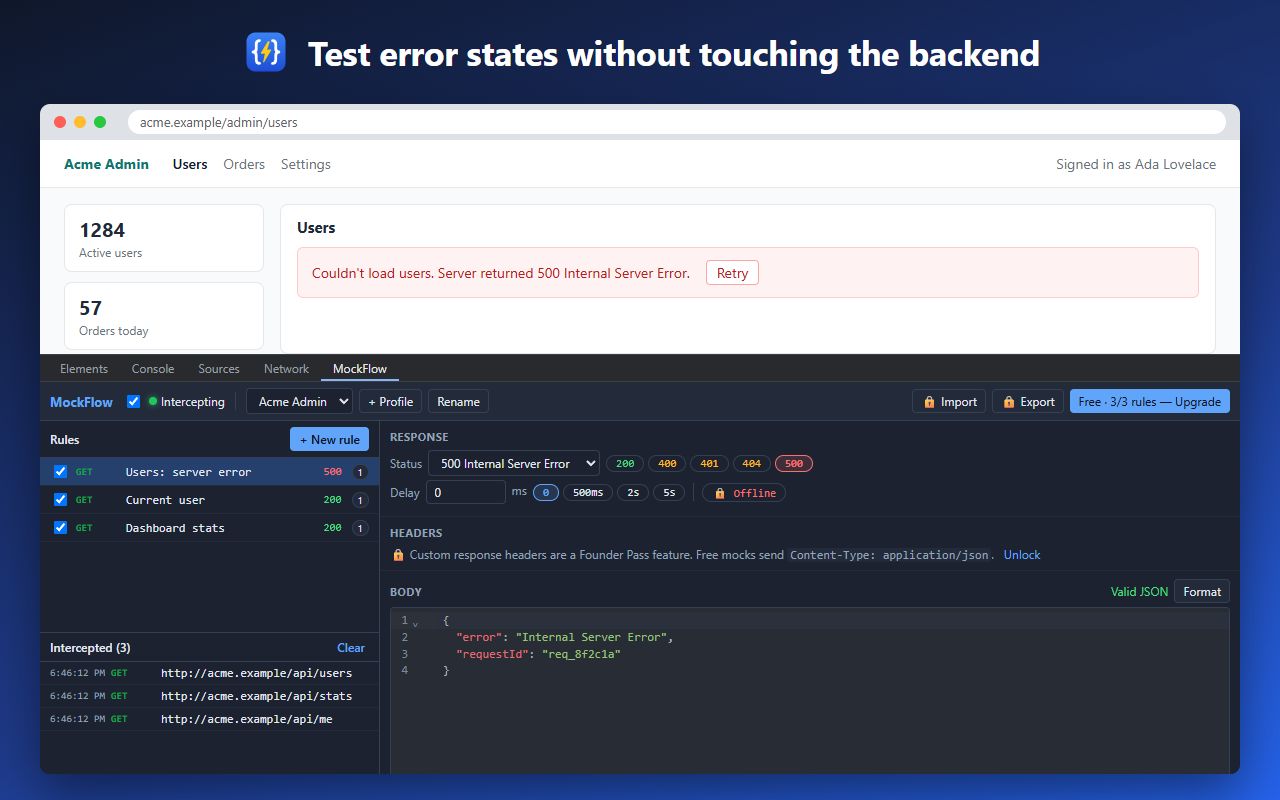Open the Status code dropdown
Screen dimensions: 1280x800
[514, 464]
